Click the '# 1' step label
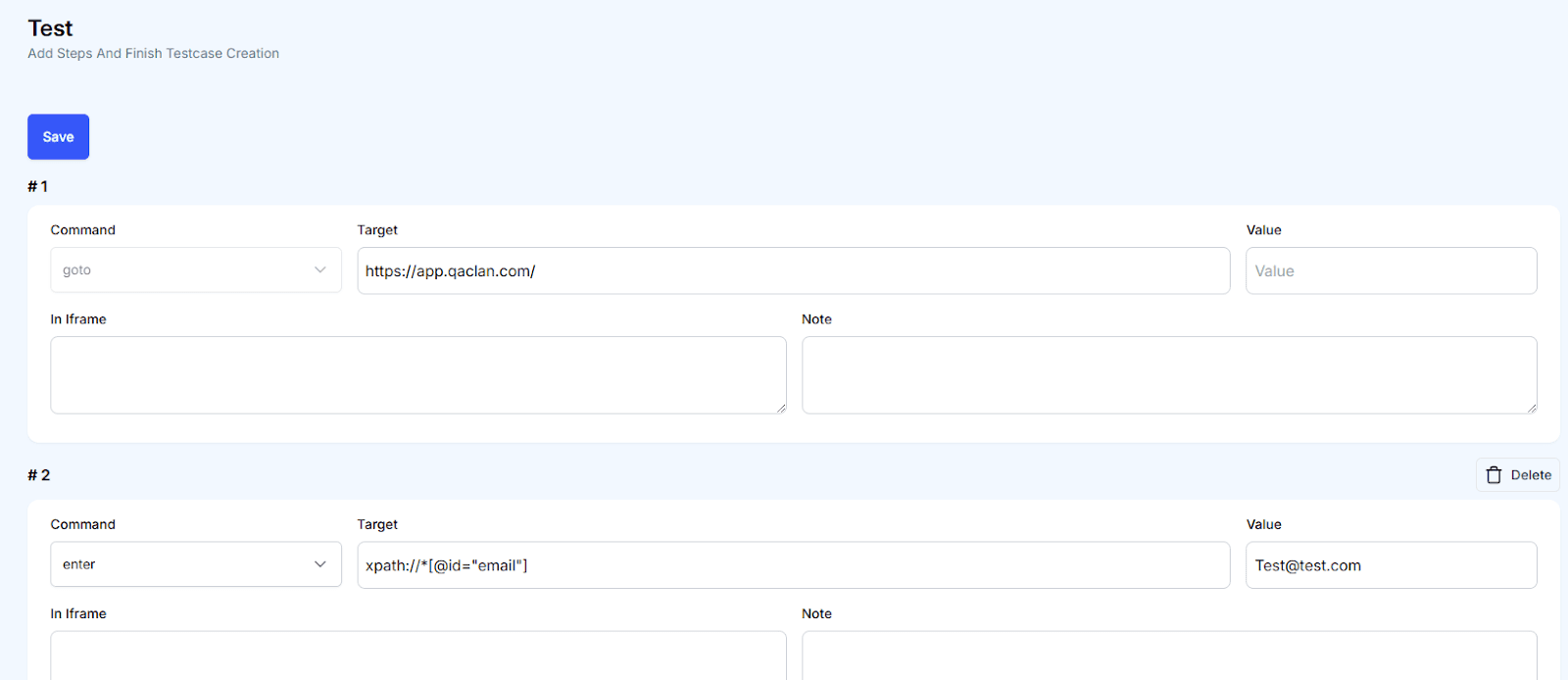The width and height of the screenshot is (1568, 680). (x=38, y=186)
